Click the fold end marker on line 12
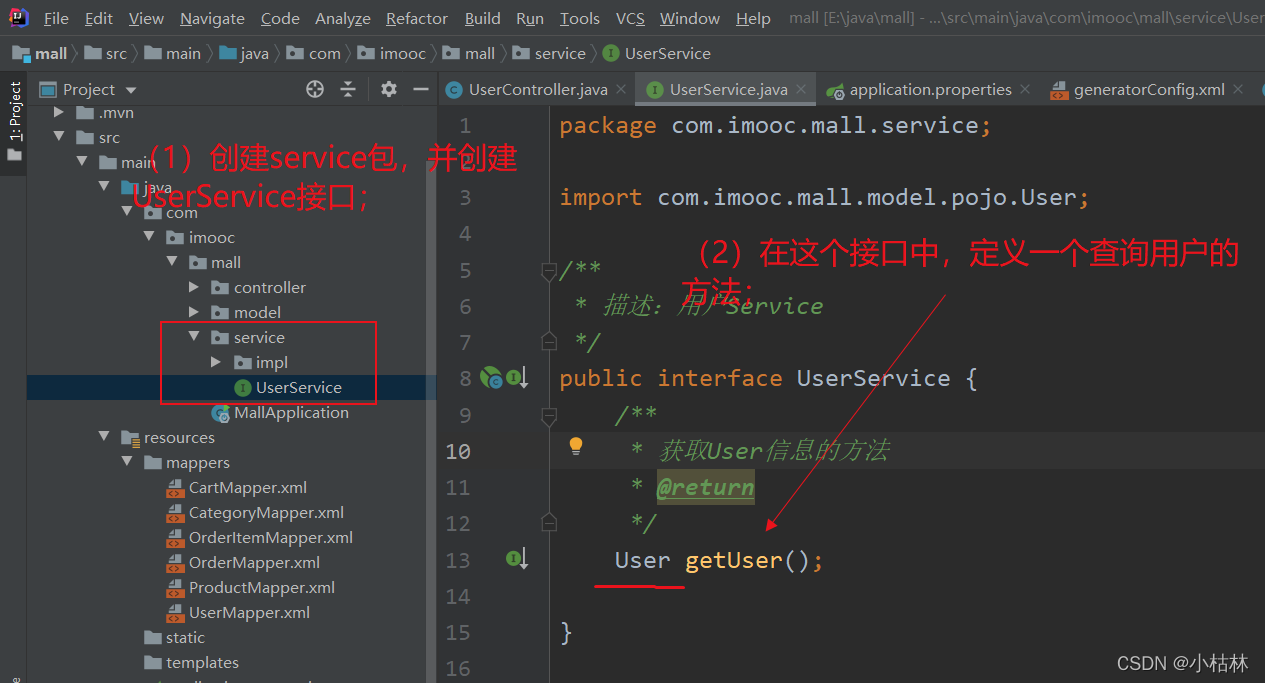The image size is (1265, 683). pos(548,523)
